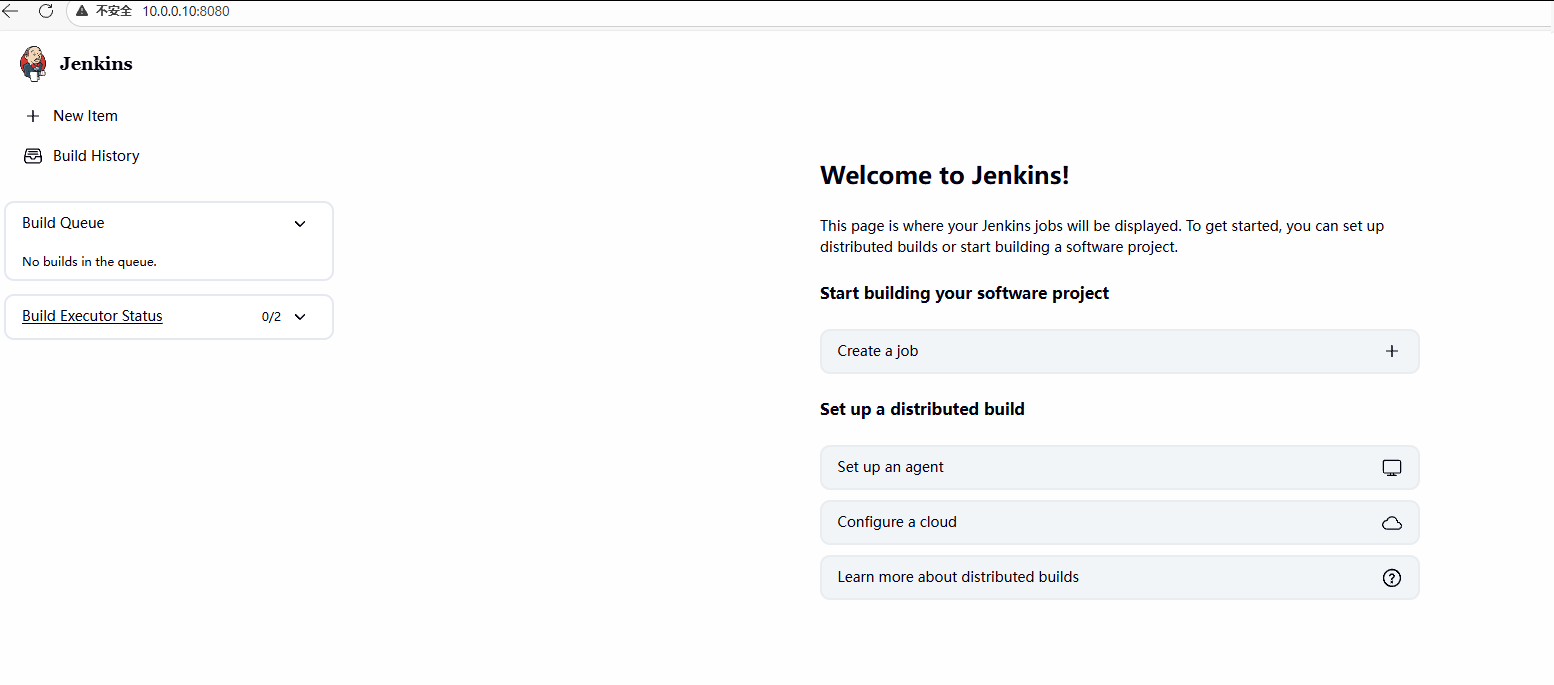
Task: Click the not-secure warning icon in address bar
Action: [x=83, y=11]
